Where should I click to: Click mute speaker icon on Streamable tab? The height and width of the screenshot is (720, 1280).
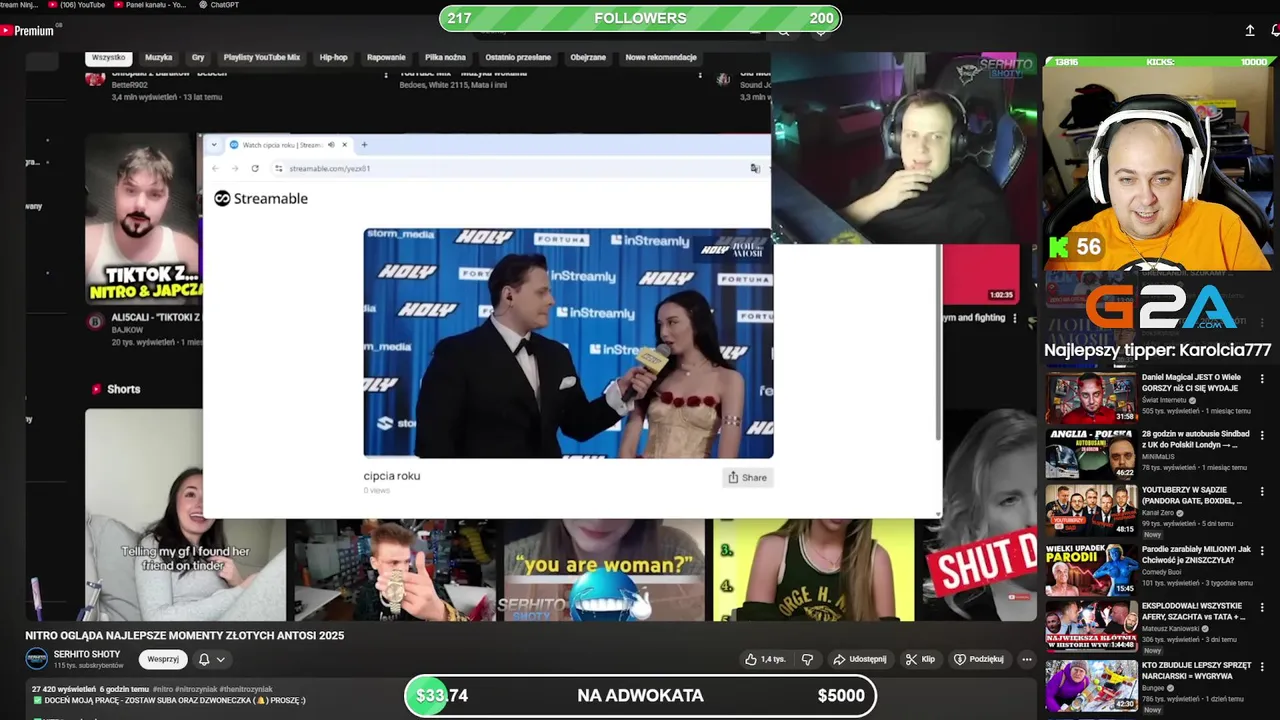pyautogui.click(x=331, y=145)
